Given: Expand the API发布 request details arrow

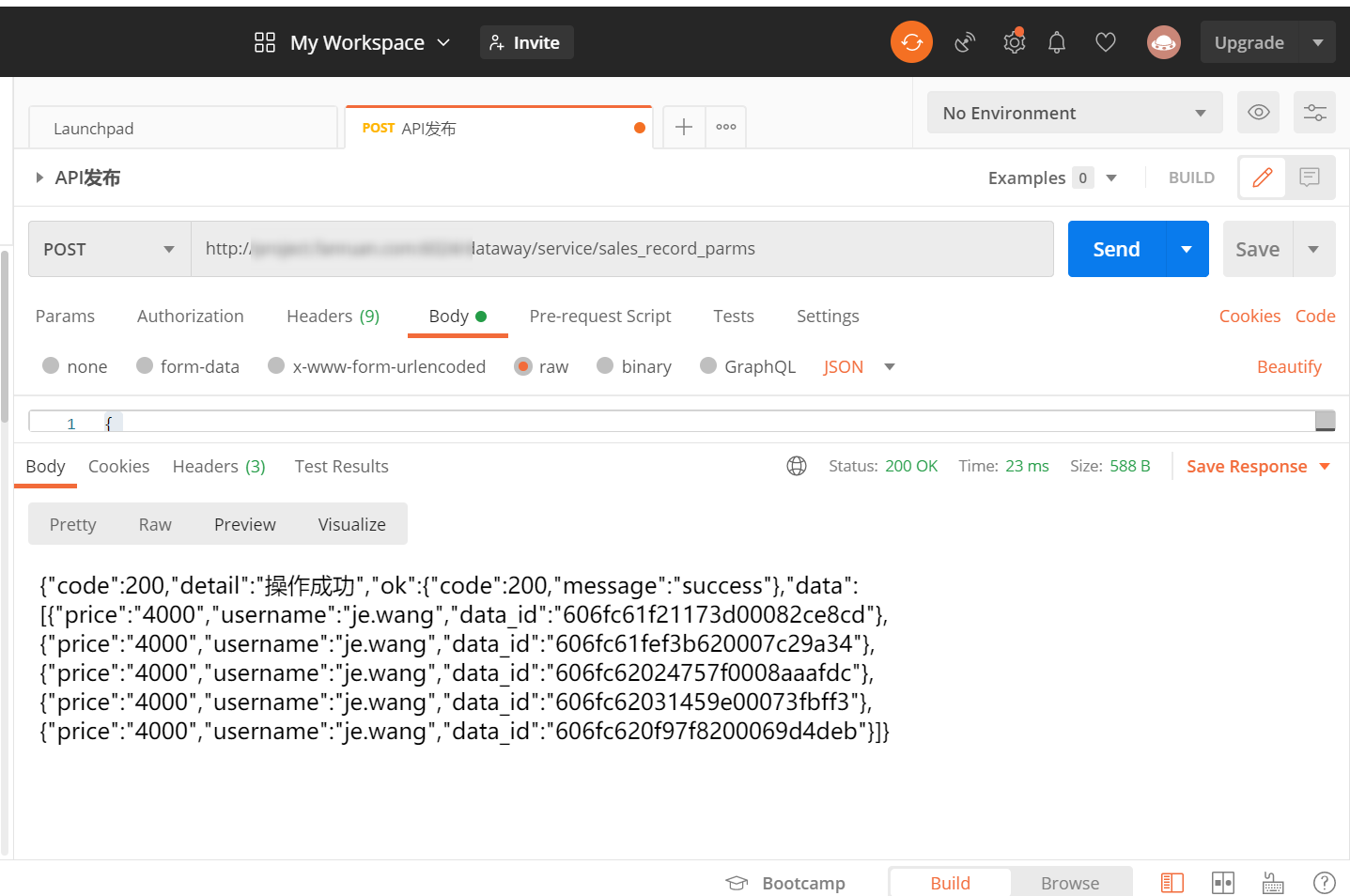Looking at the screenshot, I should pos(39,178).
